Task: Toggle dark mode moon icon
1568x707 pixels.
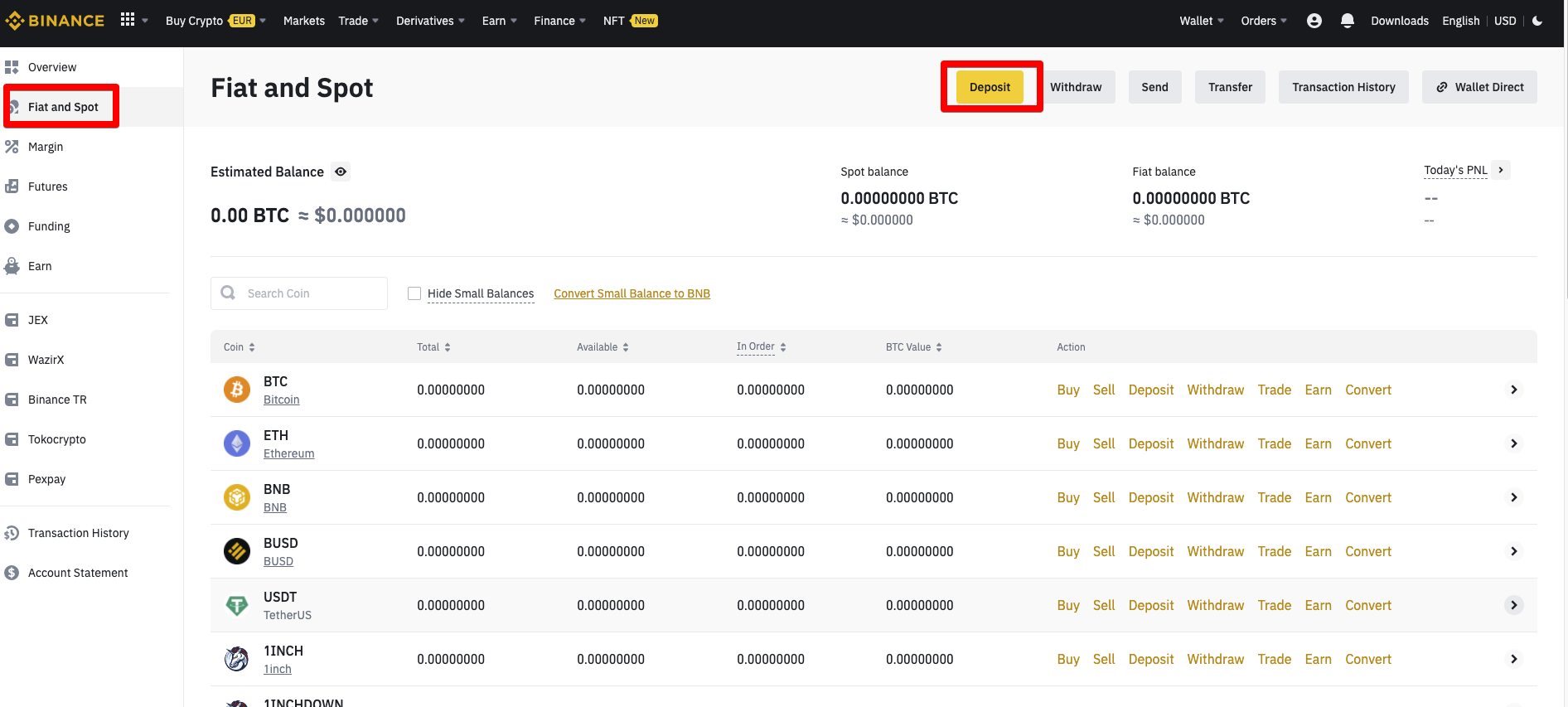Action: 1537,21
